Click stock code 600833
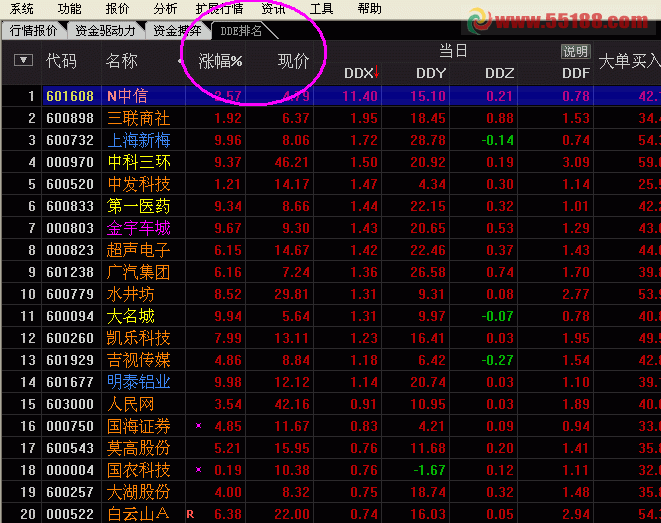Image resolution: width=661 pixels, height=523 pixels. pos(70,206)
